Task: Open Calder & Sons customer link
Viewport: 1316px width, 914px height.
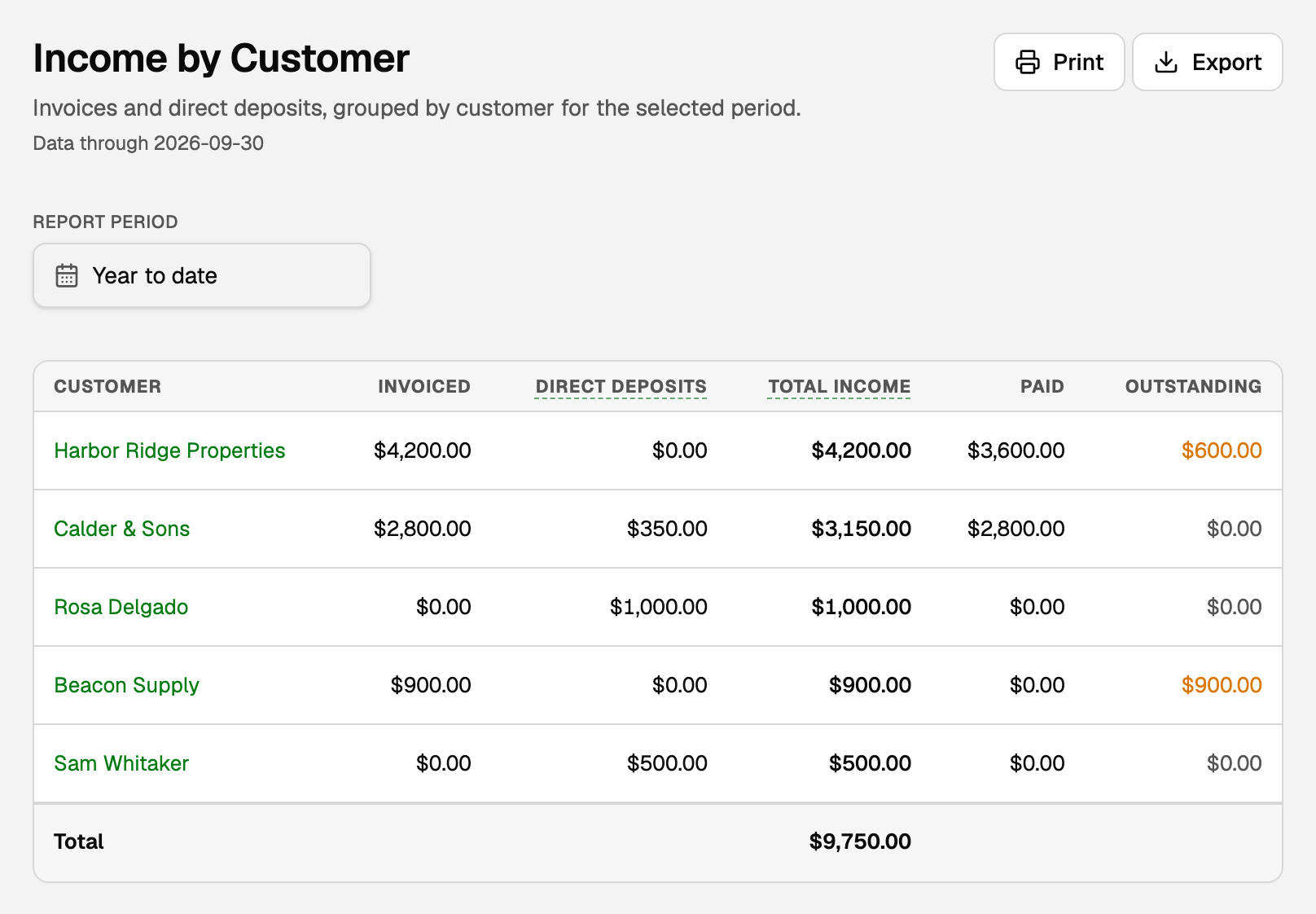Action: pos(121,529)
